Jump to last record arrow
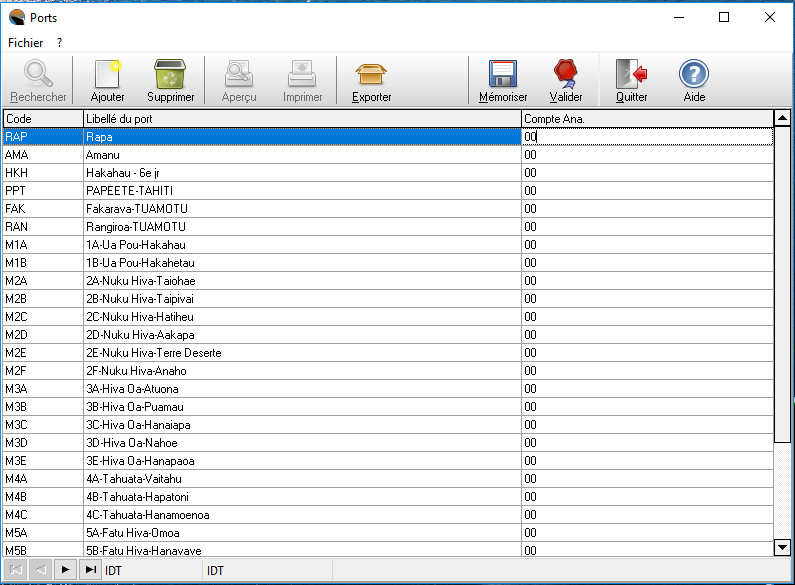 90,569
